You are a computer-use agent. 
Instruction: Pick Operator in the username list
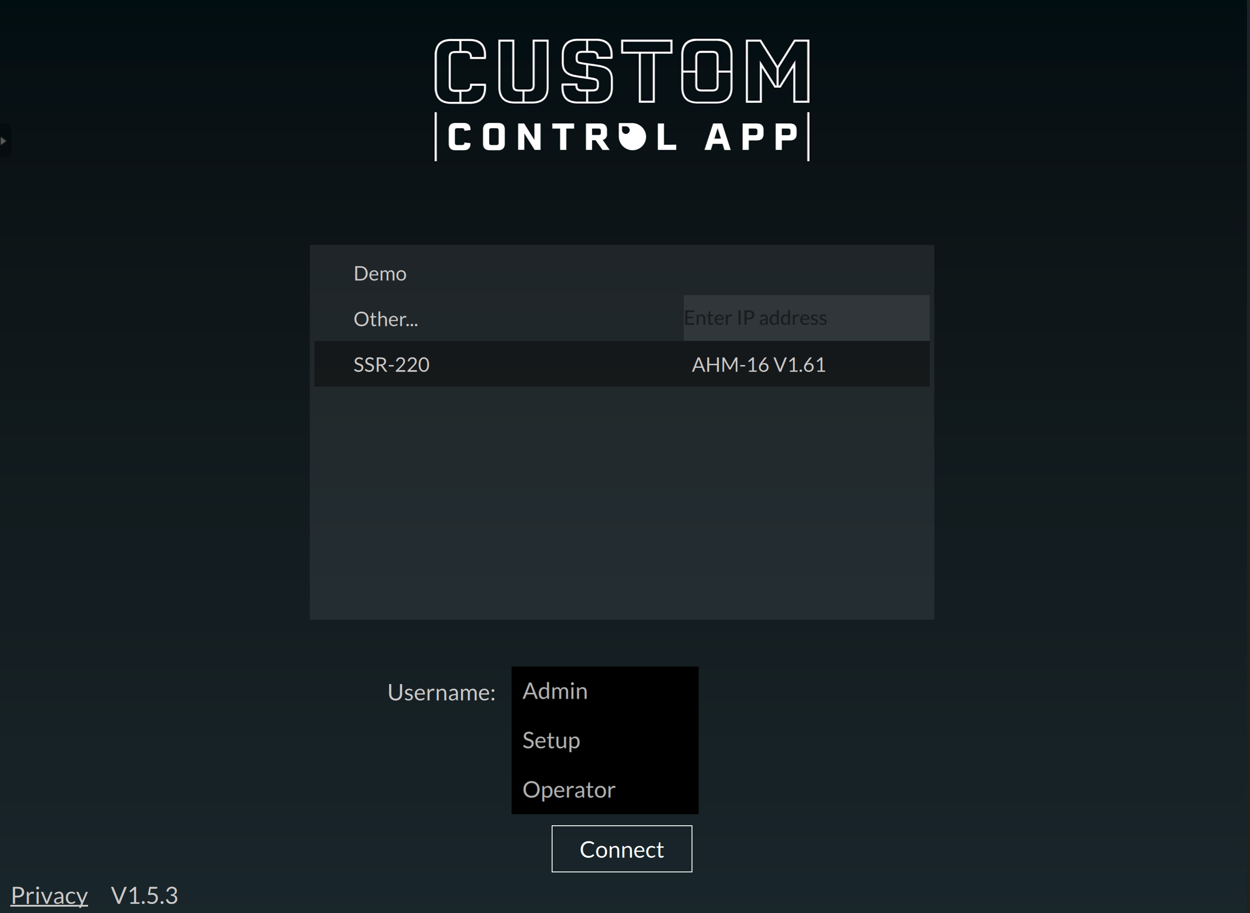pos(568,790)
